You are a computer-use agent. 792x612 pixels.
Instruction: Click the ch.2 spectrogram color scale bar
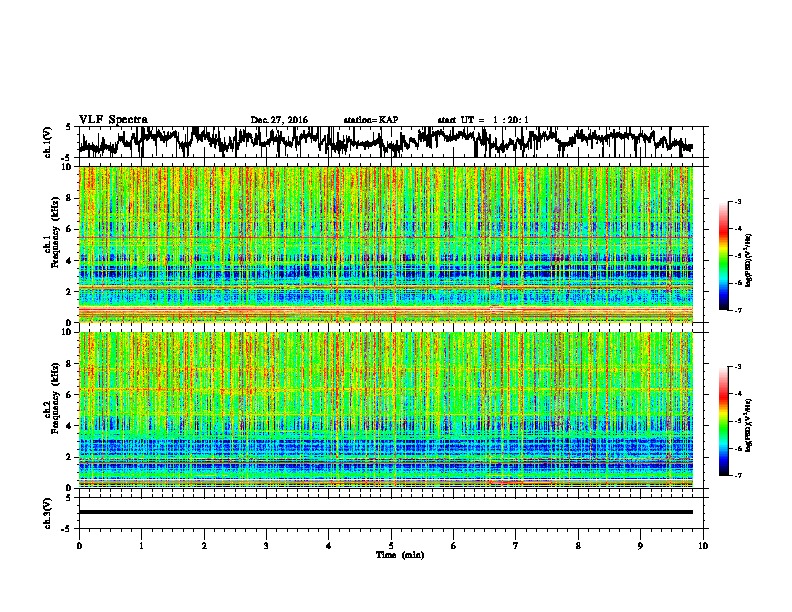click(723, 421)
